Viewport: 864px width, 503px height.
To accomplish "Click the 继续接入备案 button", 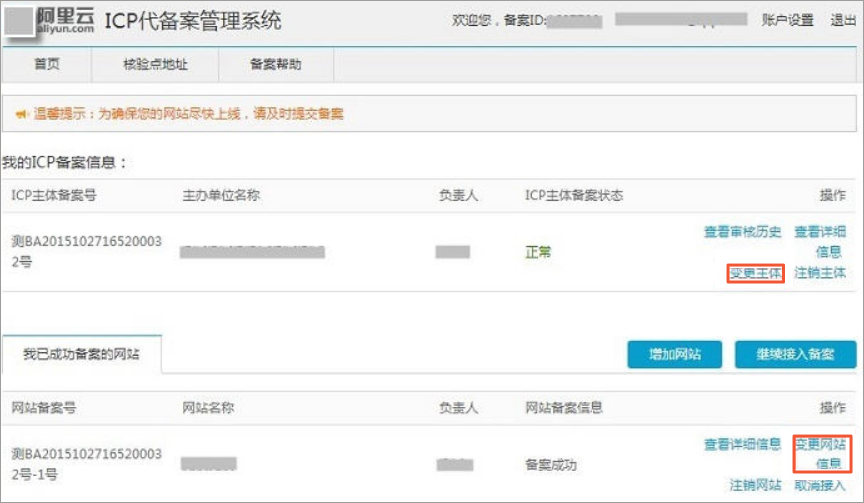I will (796, 354).
